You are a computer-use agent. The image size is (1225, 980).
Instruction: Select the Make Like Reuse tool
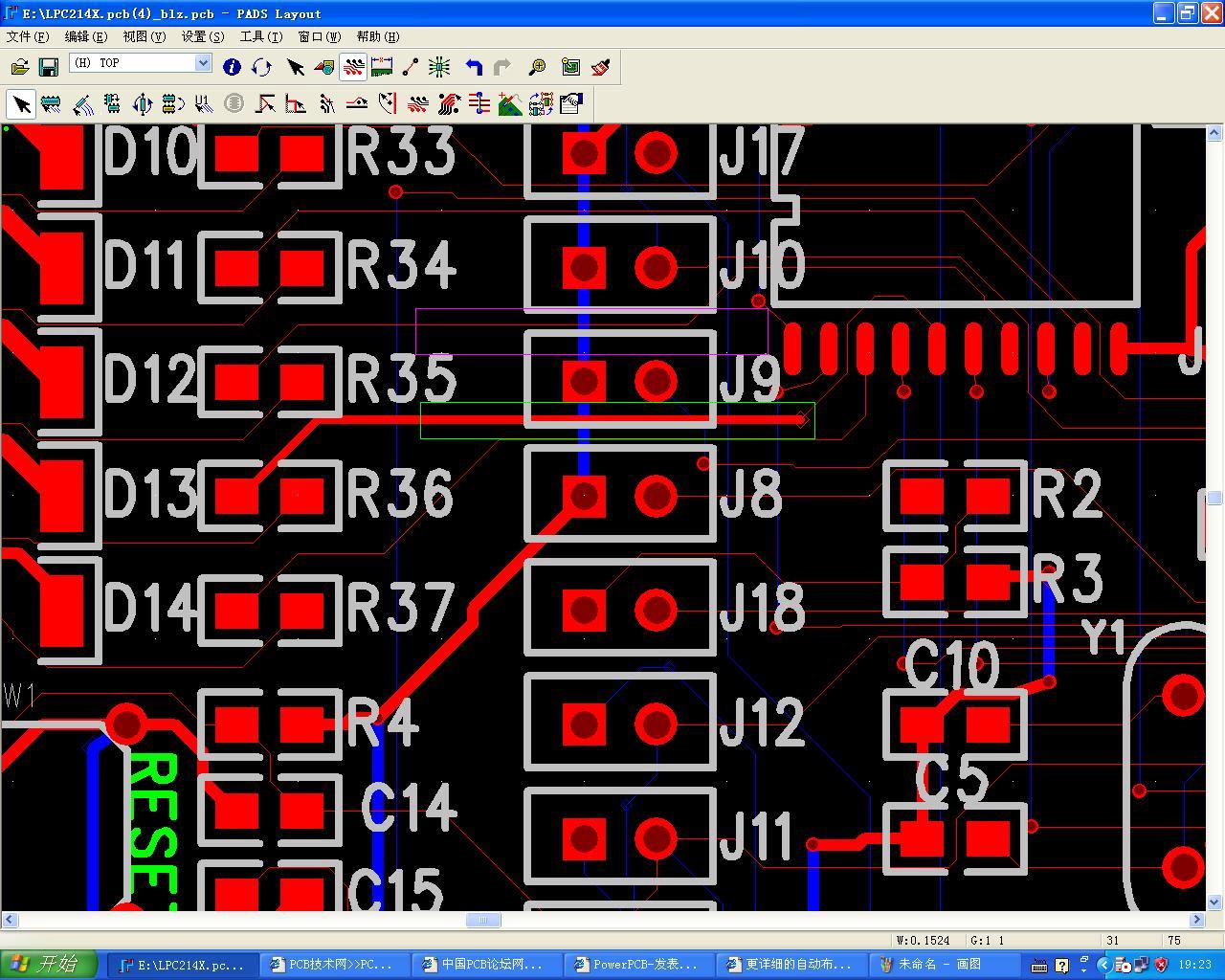(541, 103)
